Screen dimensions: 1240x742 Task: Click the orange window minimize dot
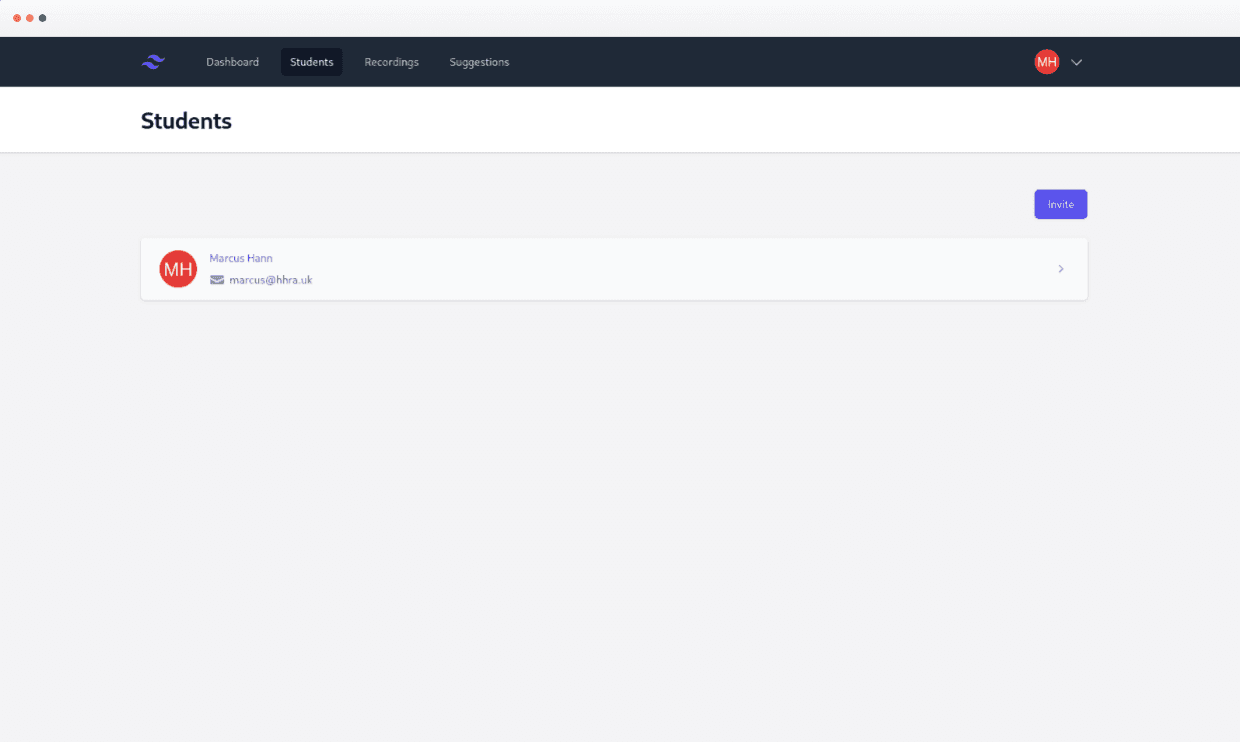tap(30, 18)
